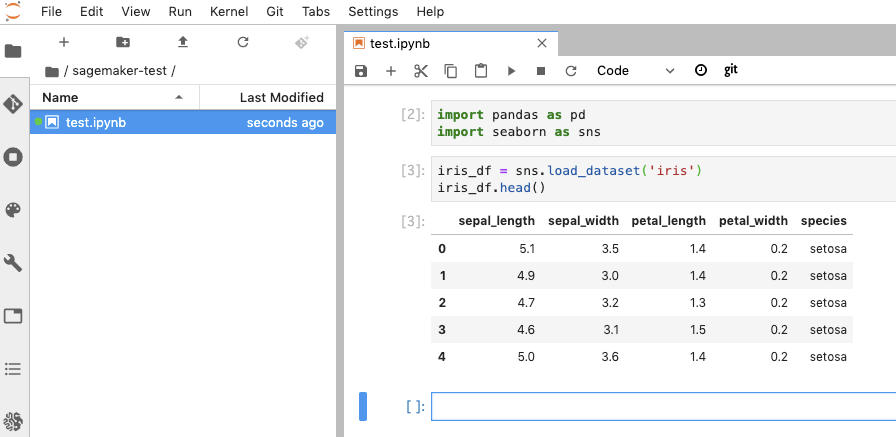
Task: Select test.ipynb in the file browser
Action: tap(96, 122)
